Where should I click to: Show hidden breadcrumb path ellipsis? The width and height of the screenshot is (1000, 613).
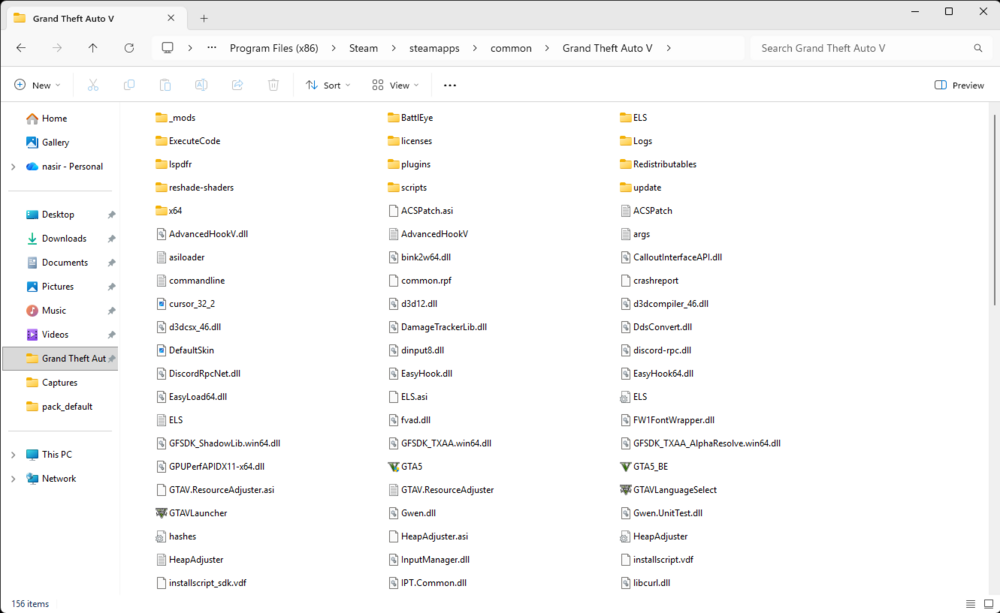pyautogui.click(x=212, y=48)
